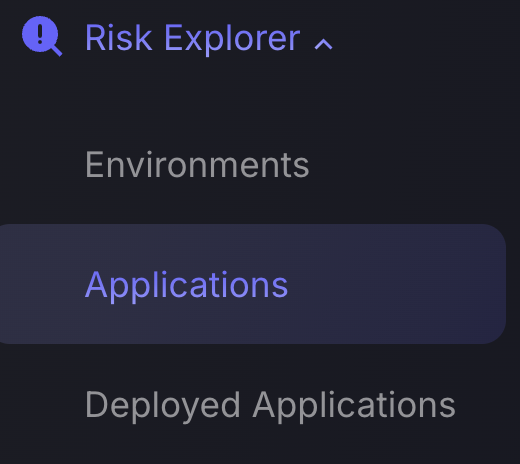
Task: Hide Risk Explorer submenu using the chevron
Action: 323,44
